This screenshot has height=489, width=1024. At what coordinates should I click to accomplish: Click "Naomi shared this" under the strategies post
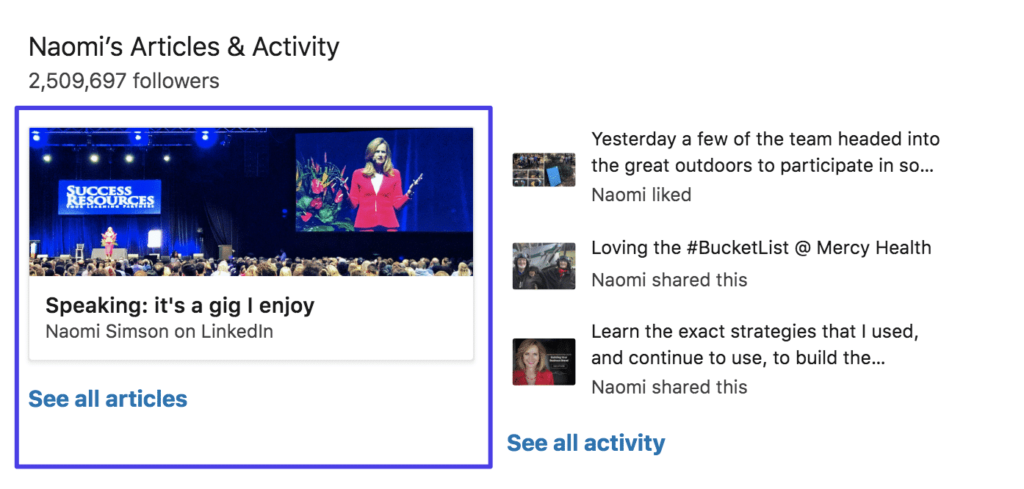click(668, 386)
